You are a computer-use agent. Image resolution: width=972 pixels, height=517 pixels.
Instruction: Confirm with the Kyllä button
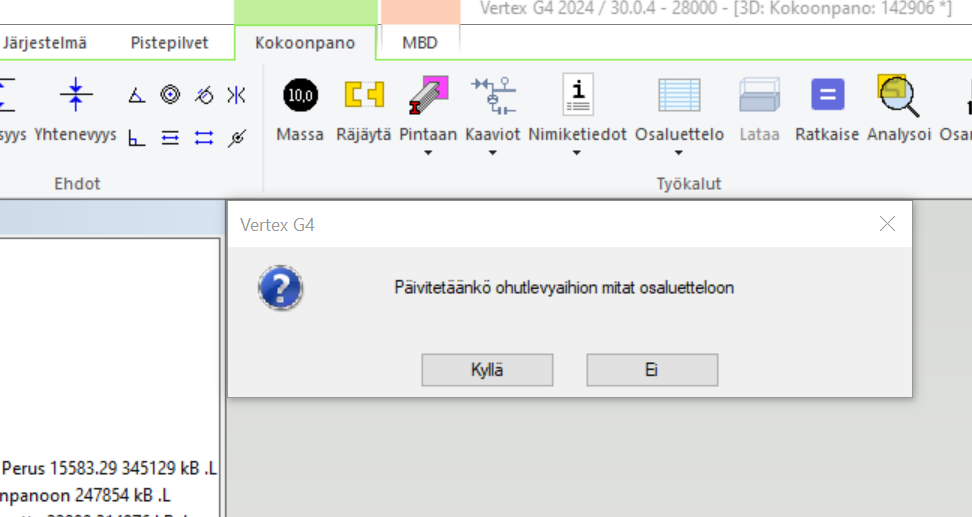pyautogui.click(x=487, y=370)
